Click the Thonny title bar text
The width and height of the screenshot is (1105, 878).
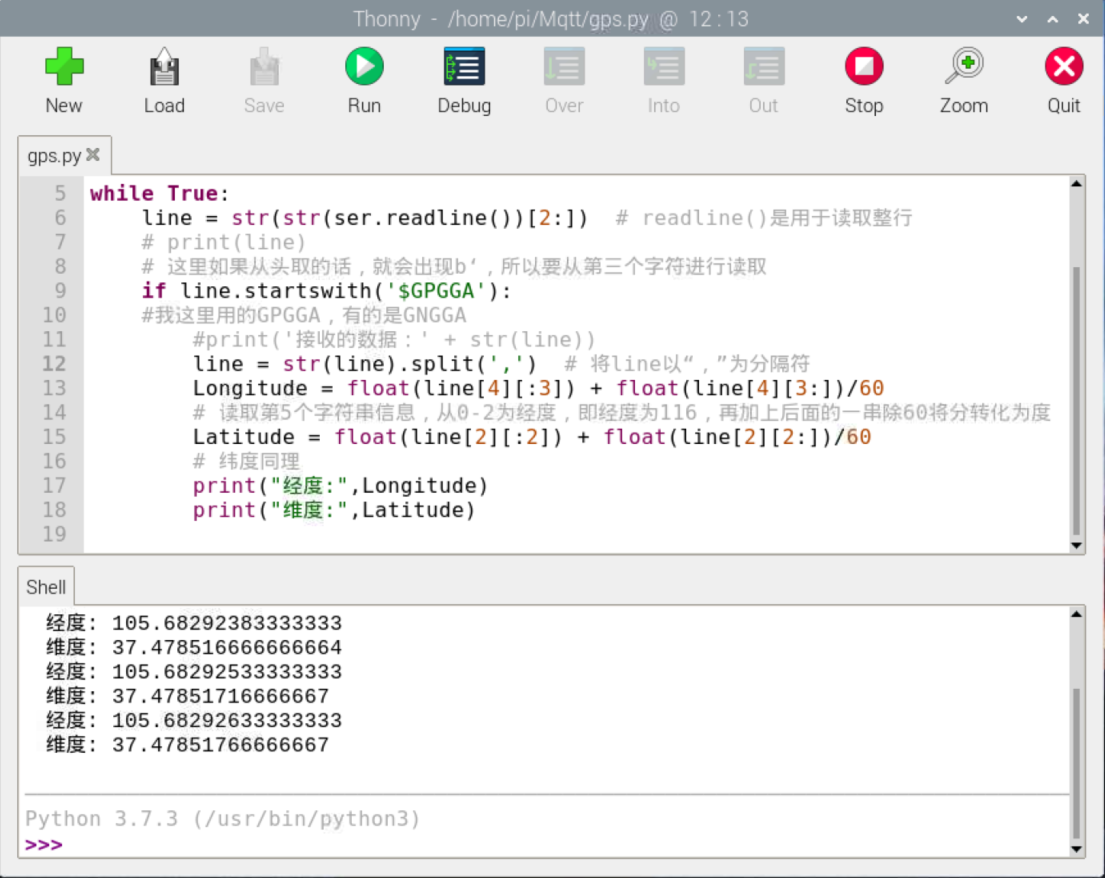(x=550, y=19)
